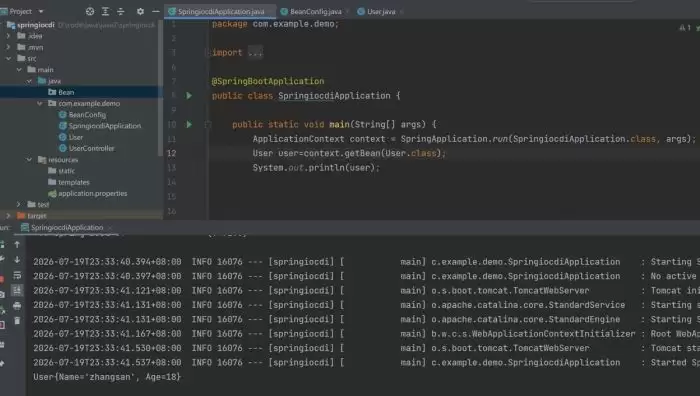
Task: Click Expand All in Project panel toolbar
Action: coord(105,12)
